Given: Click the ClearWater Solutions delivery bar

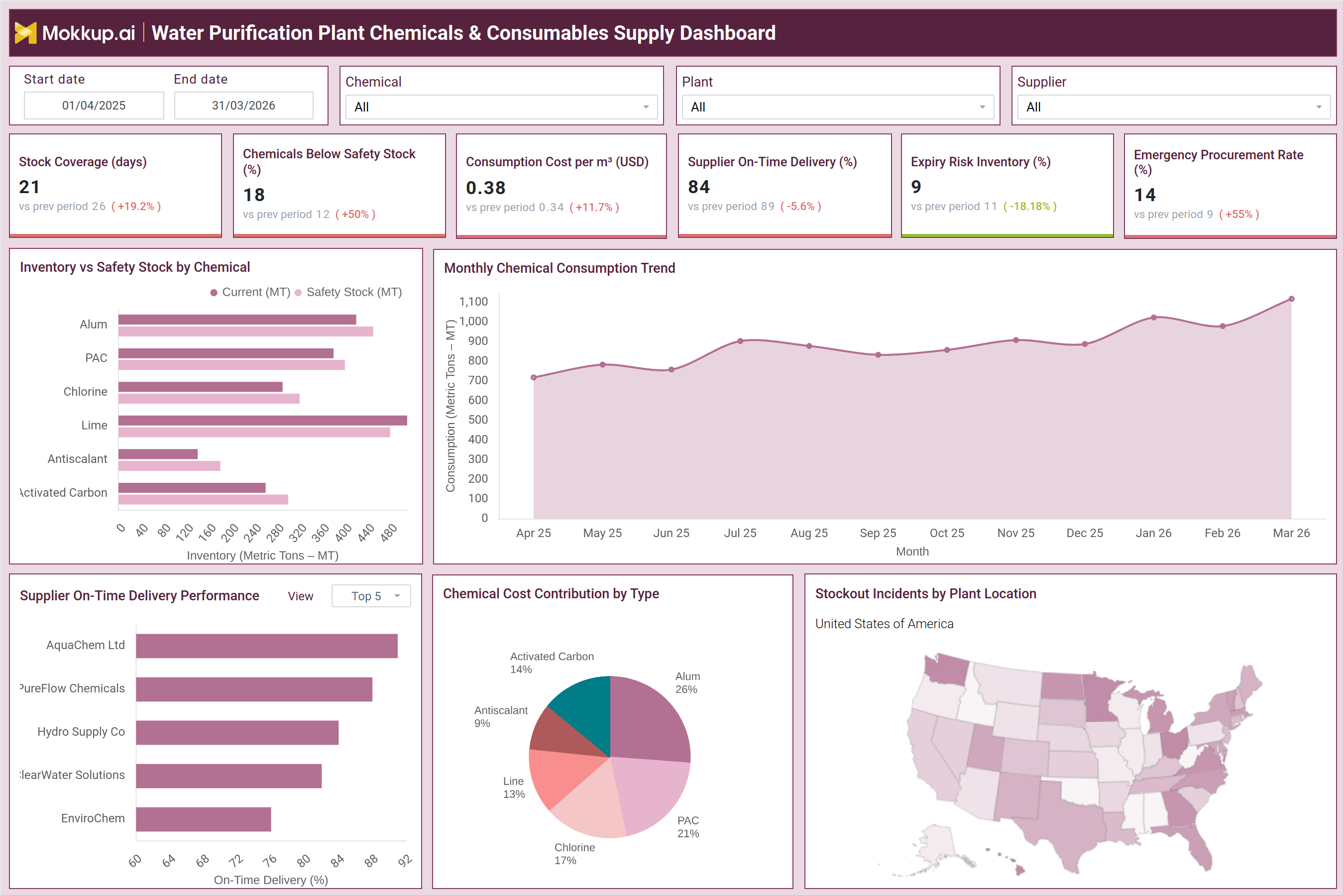Looking at the screenshot, I should tap(229, 776).
